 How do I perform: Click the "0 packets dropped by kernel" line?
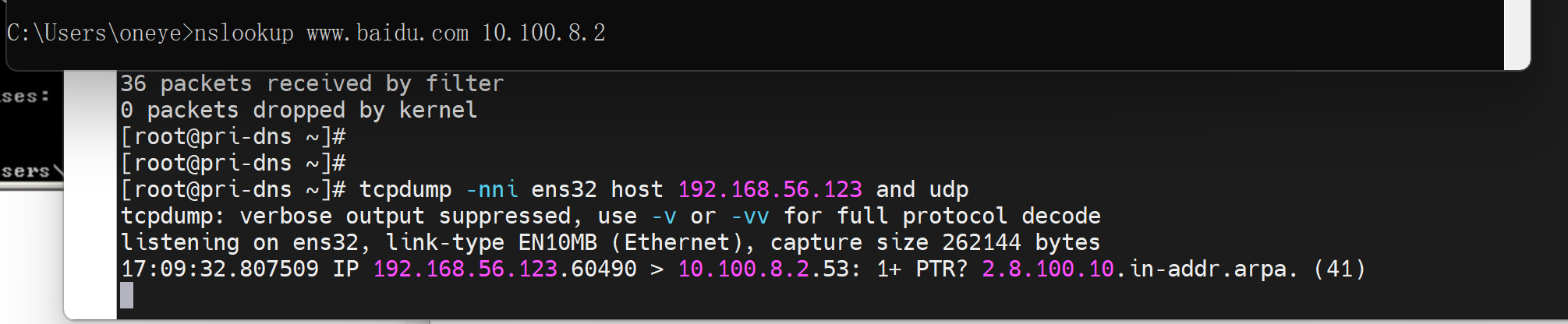tap(299, 111)
